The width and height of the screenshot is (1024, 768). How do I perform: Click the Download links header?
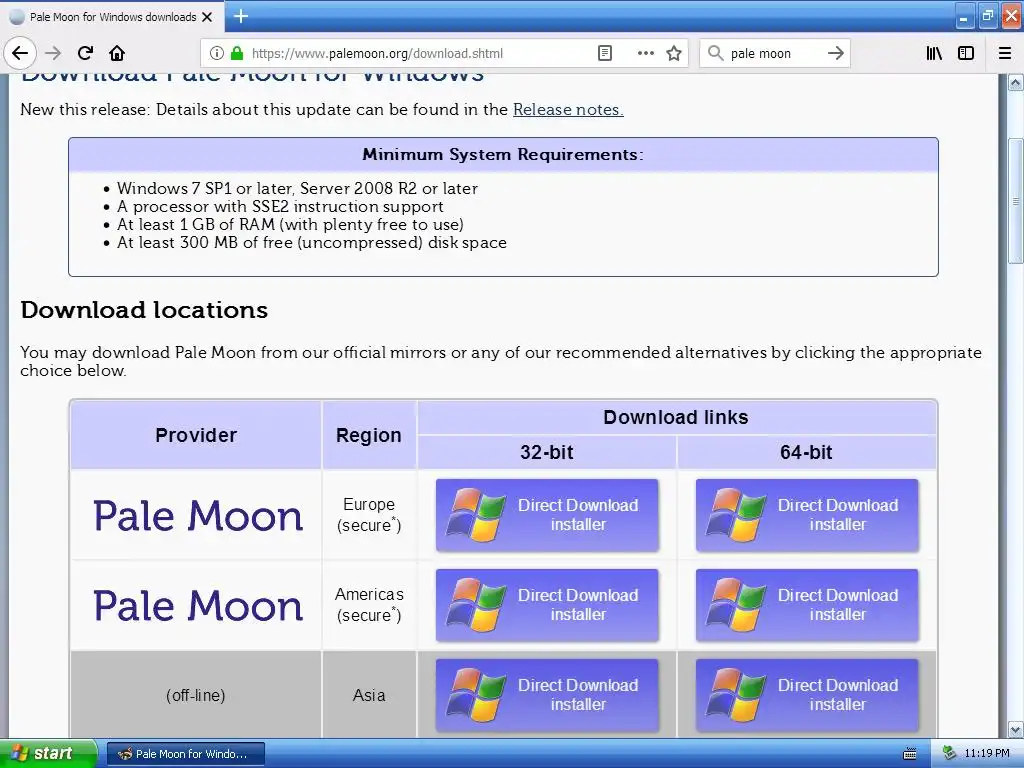(676, 417)
